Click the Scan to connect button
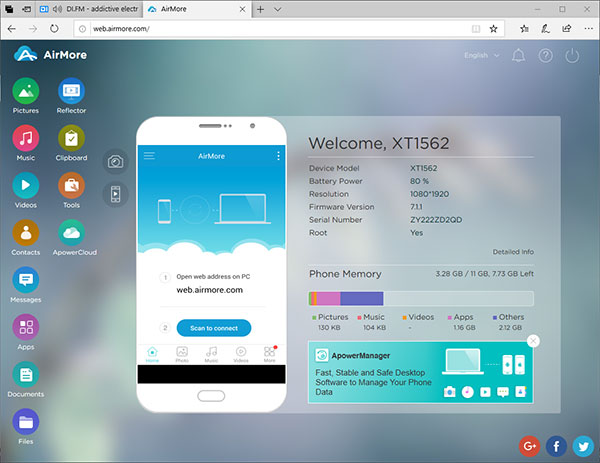The width and height of the screenshot is (600, 463). (x=214, y=328)
